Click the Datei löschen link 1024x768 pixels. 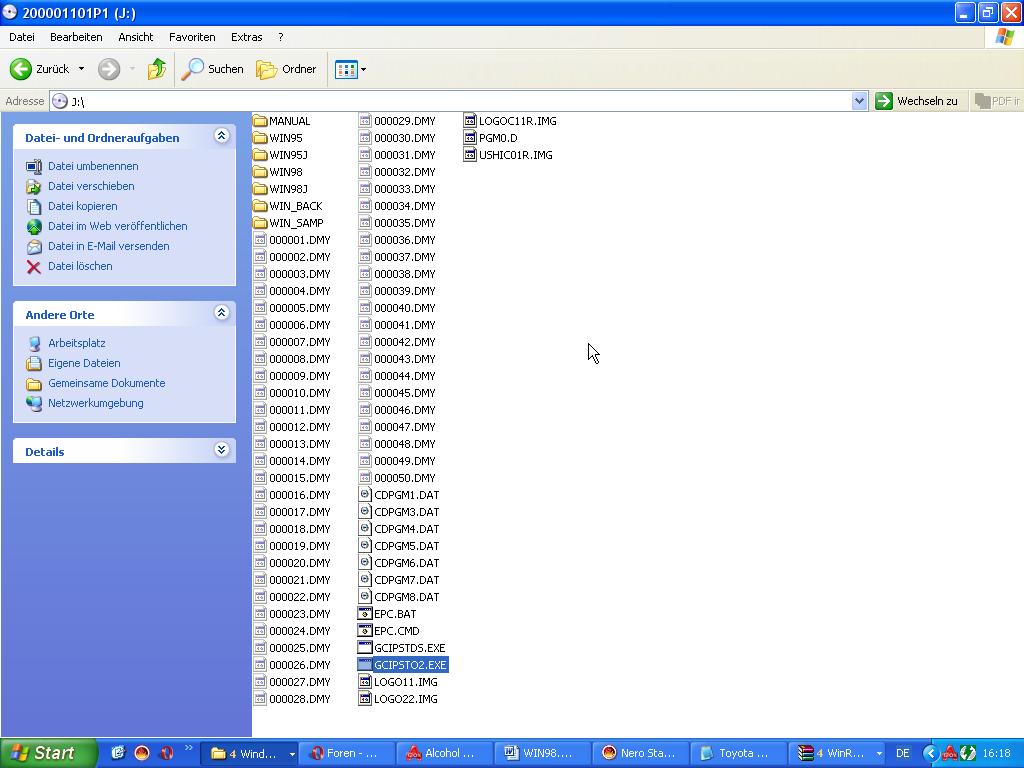[x=80, y=266]
